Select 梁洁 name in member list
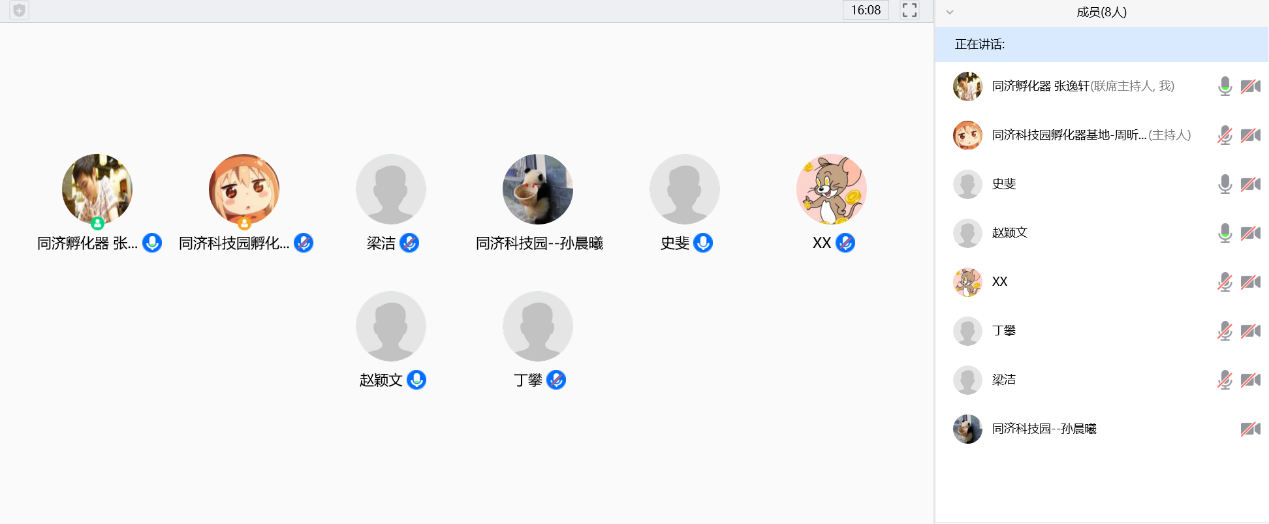The image size is (1269, 524). click(x=1004, y=380)
